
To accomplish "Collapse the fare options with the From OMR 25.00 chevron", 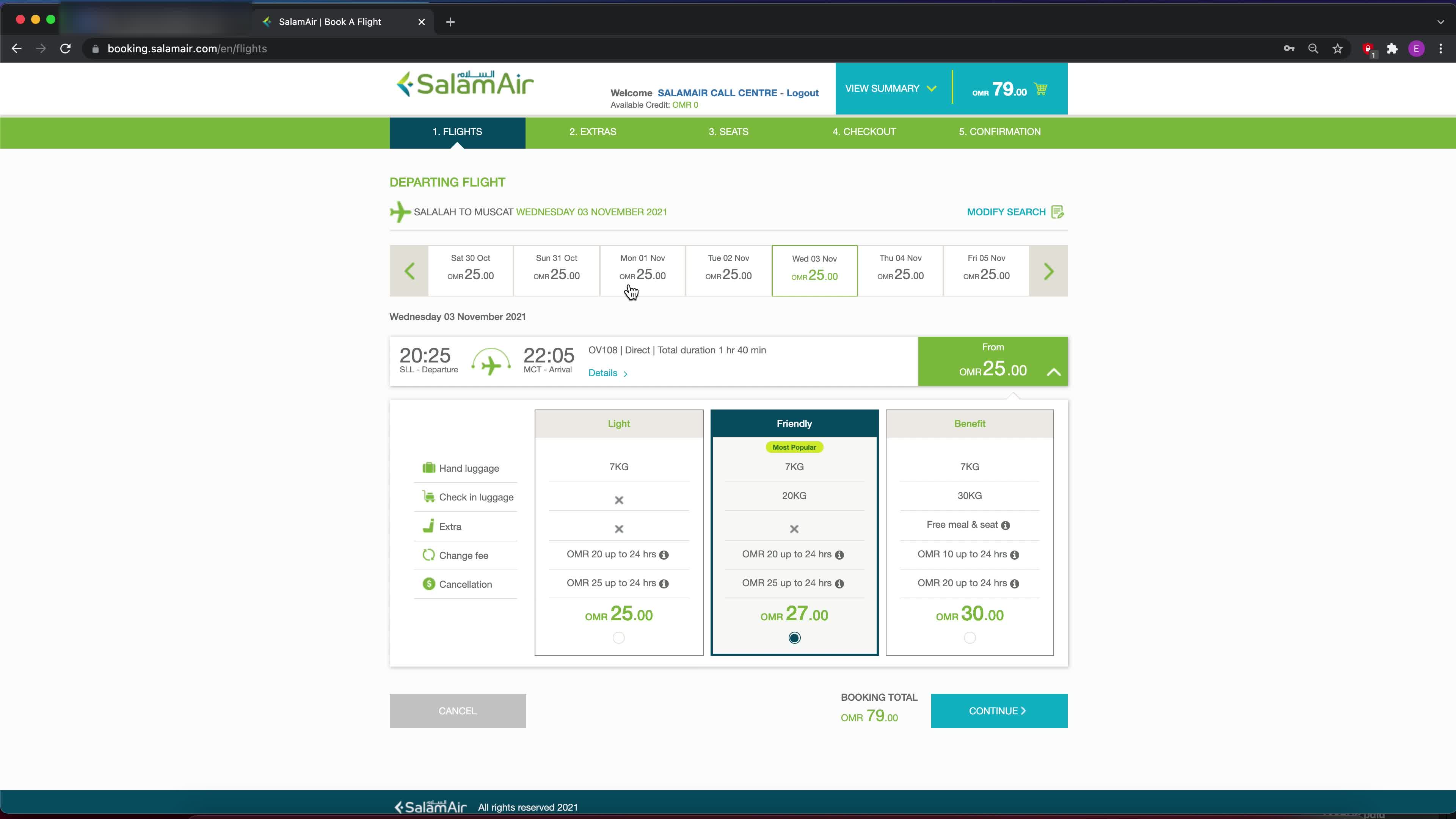I will click(1053, 372).
